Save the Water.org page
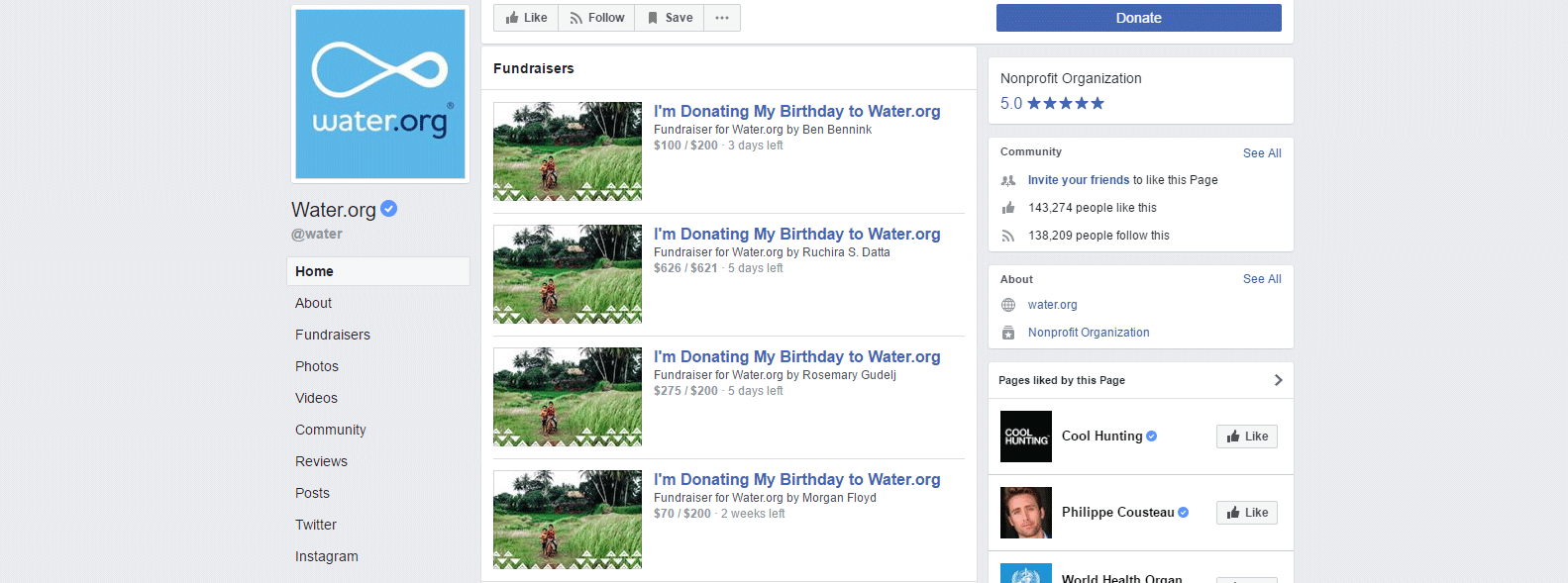1568x583 pixels. (670, 18)
